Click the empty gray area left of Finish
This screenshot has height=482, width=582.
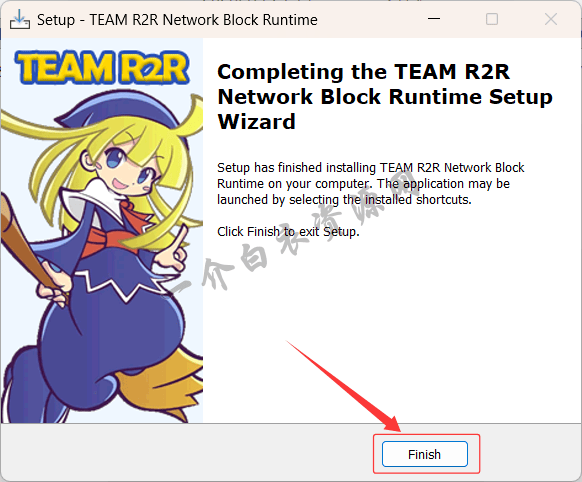pos(186,453)
